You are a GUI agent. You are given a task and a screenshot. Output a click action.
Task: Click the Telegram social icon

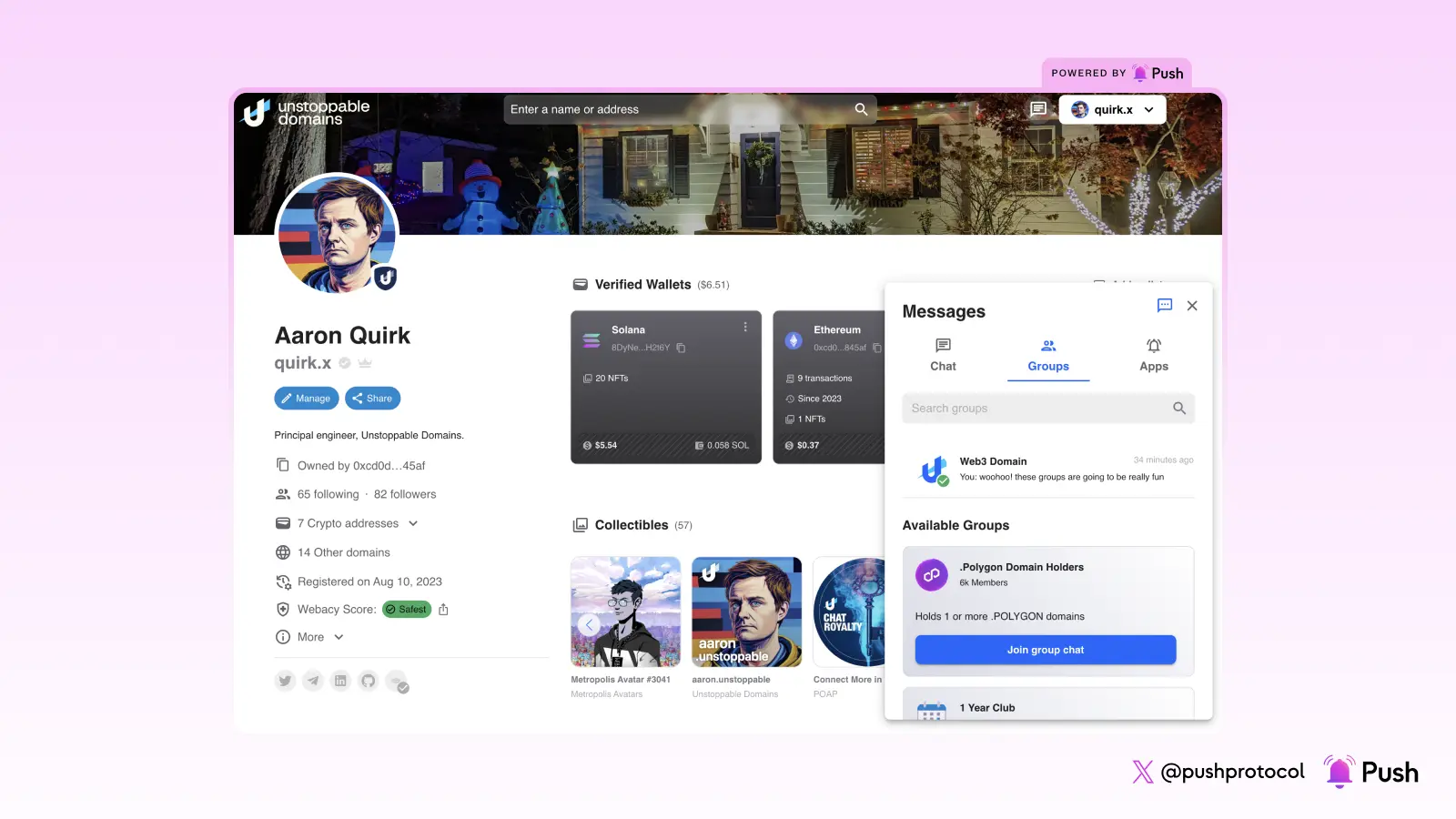click(x=313, y=681)
